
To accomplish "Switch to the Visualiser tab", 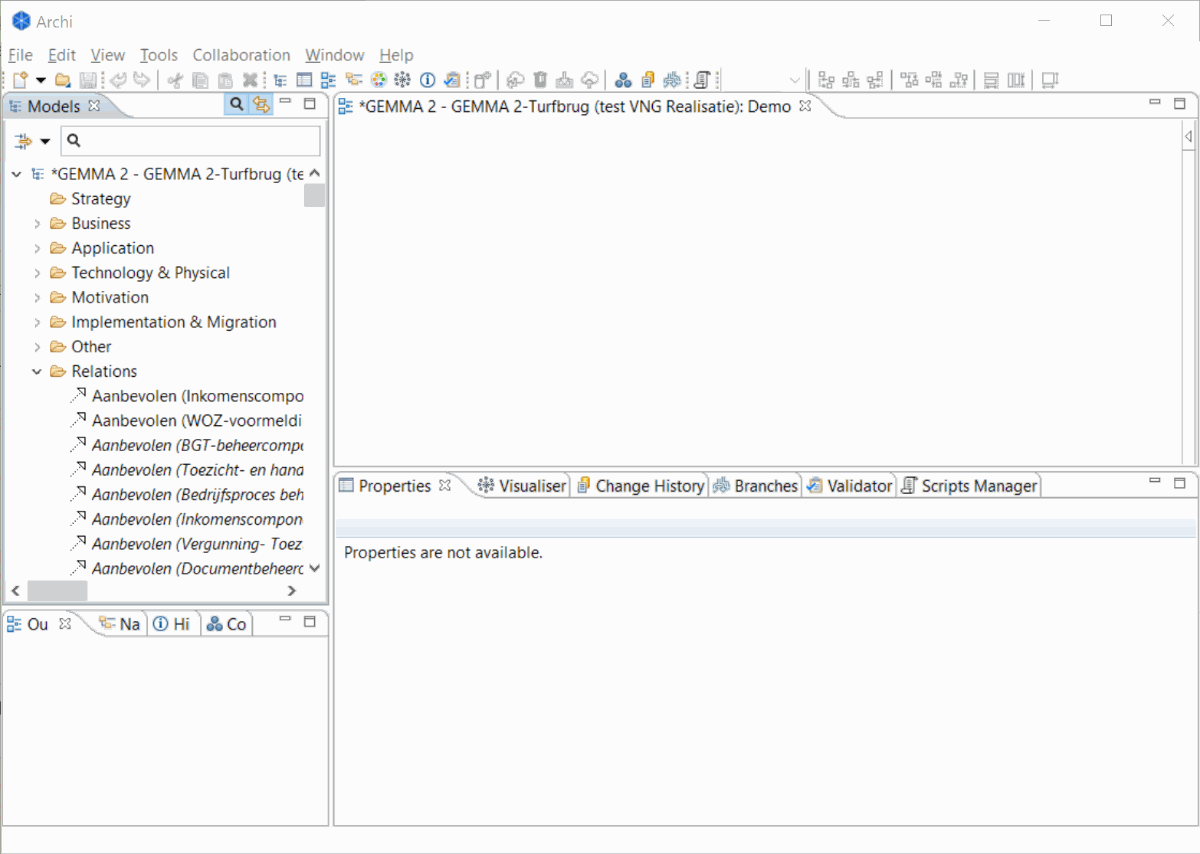I will (x=522, y=486).
